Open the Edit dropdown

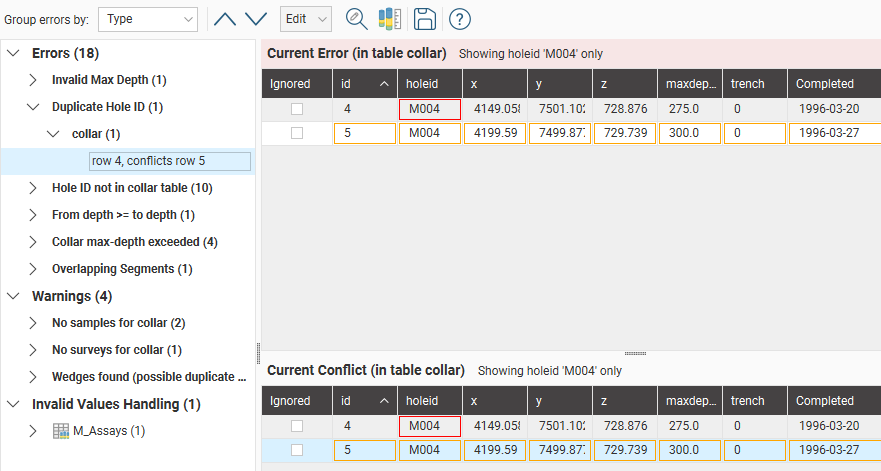click(x=306, y=19)
